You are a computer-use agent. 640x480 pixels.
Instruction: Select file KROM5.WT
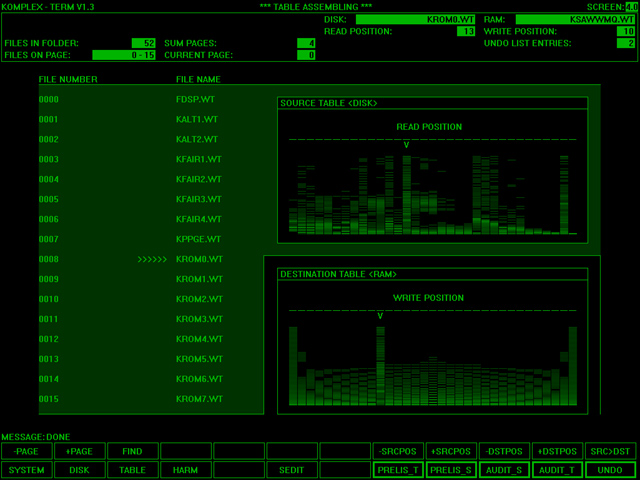200,359
